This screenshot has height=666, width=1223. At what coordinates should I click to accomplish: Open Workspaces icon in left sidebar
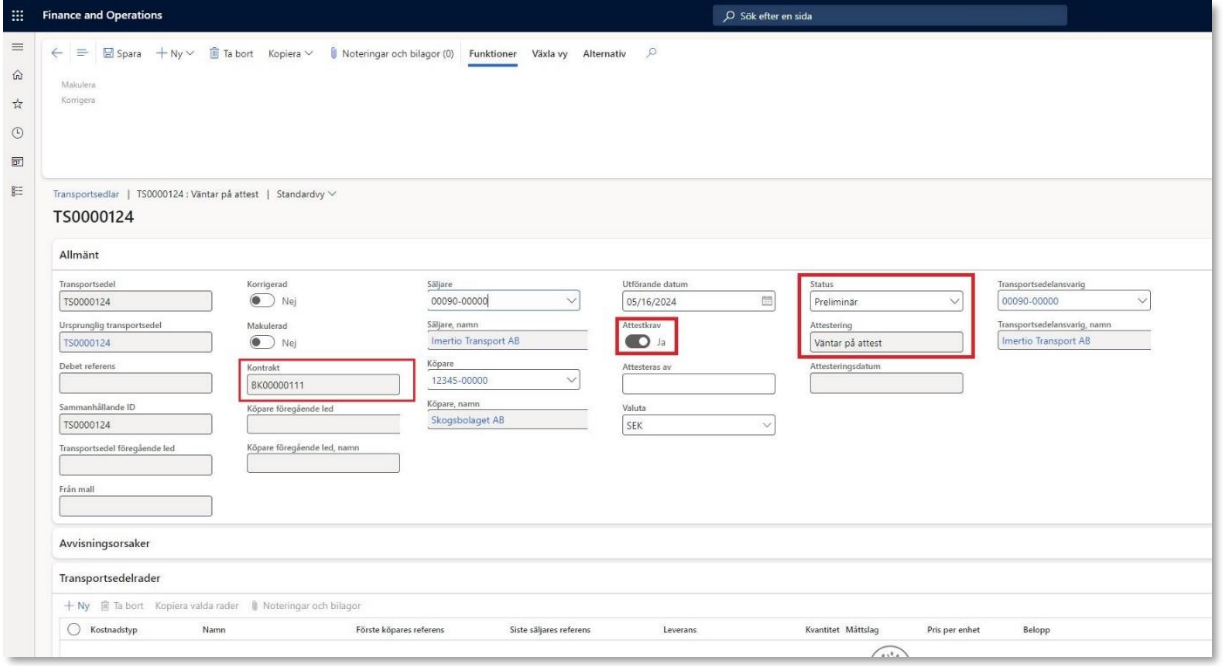(x=17, y=156)
